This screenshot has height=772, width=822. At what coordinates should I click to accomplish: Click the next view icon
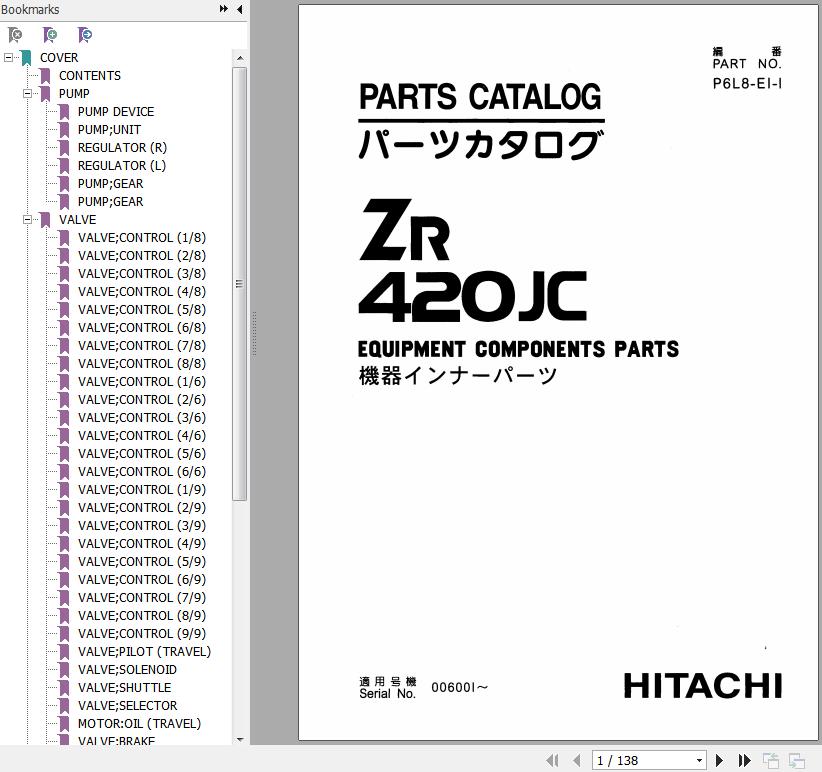(x=797, y=760)
